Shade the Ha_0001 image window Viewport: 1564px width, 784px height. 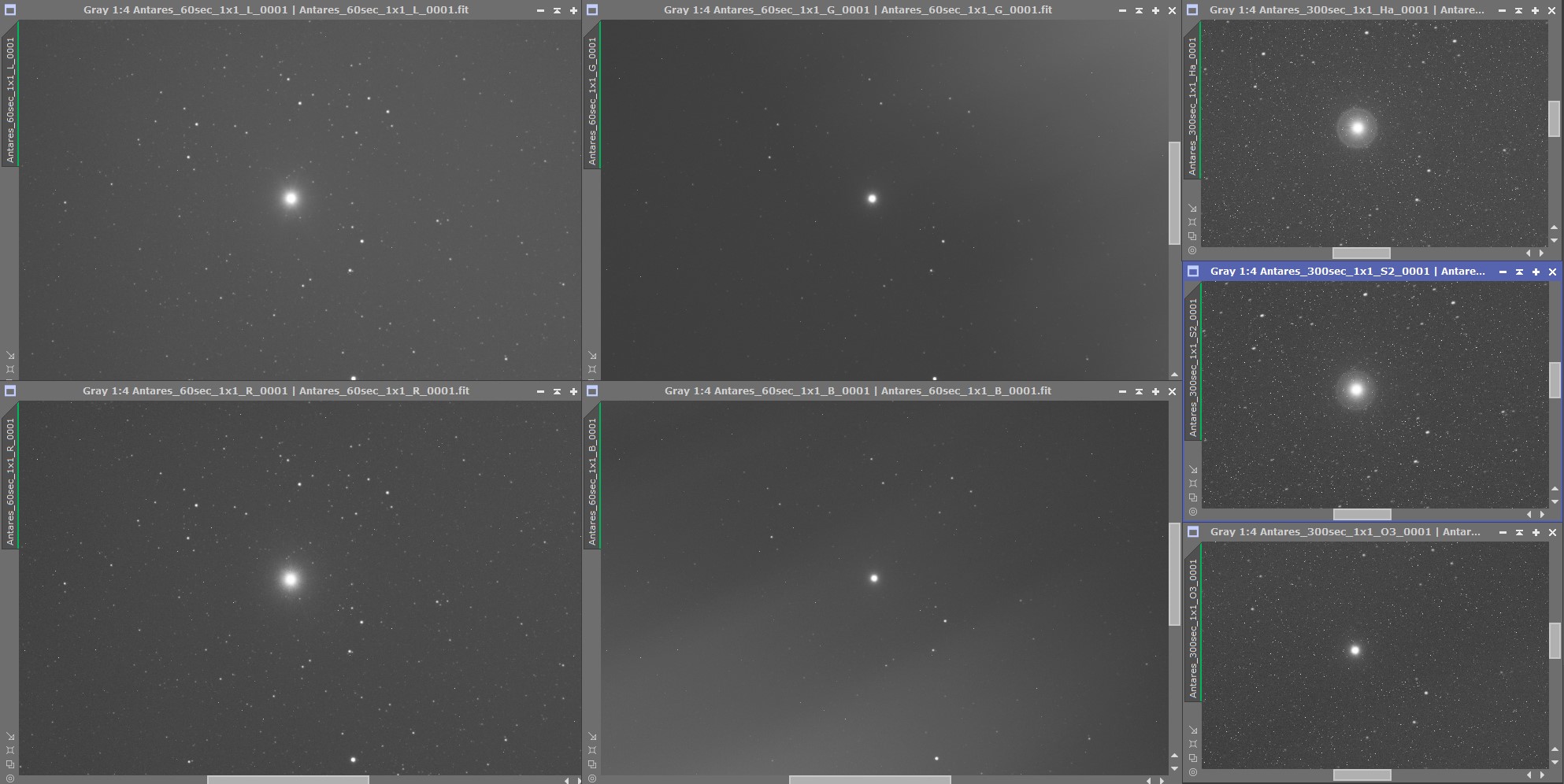coord(1518,10)
